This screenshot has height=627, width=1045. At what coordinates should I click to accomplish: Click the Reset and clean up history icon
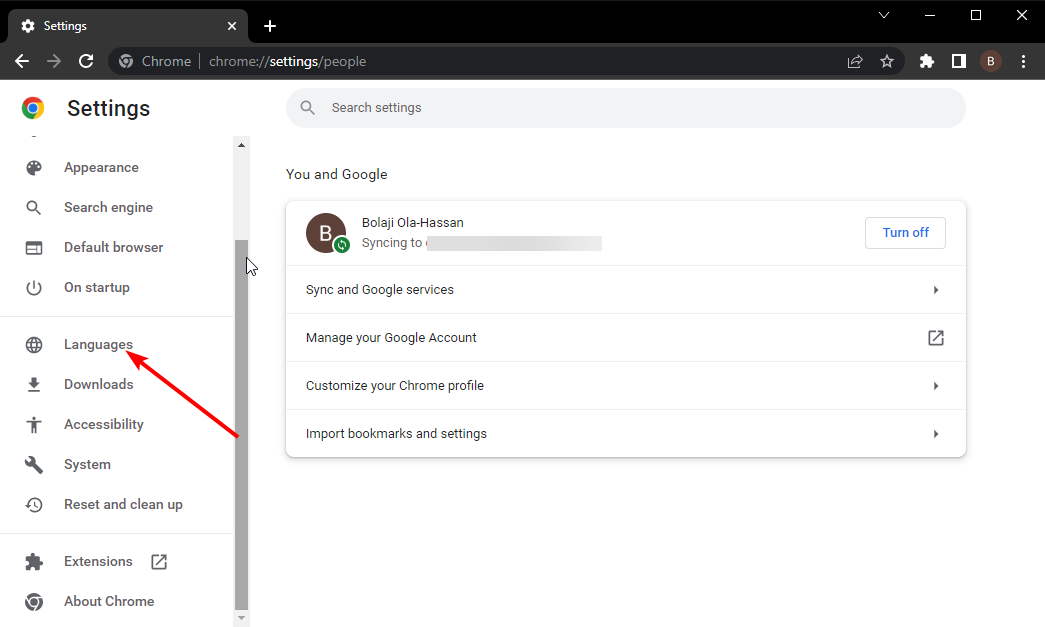point(34,505)
